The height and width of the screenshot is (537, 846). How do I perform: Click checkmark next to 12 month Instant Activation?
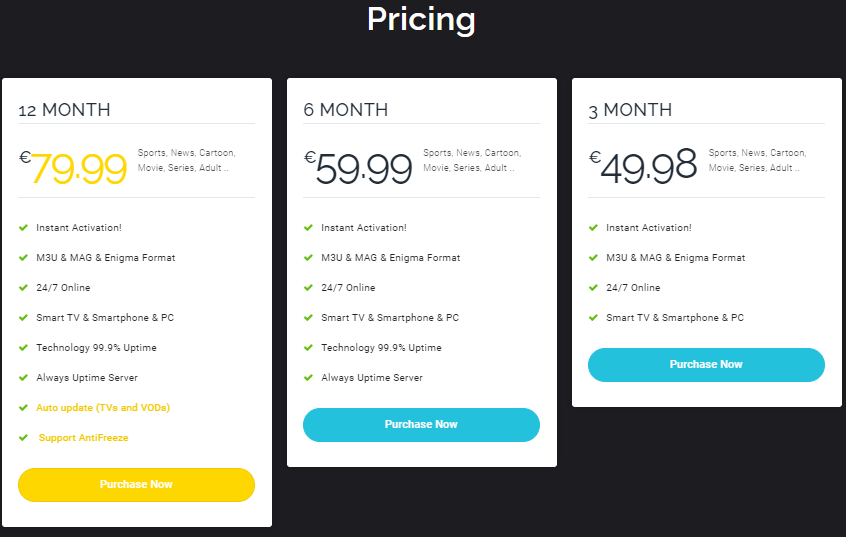23,228
